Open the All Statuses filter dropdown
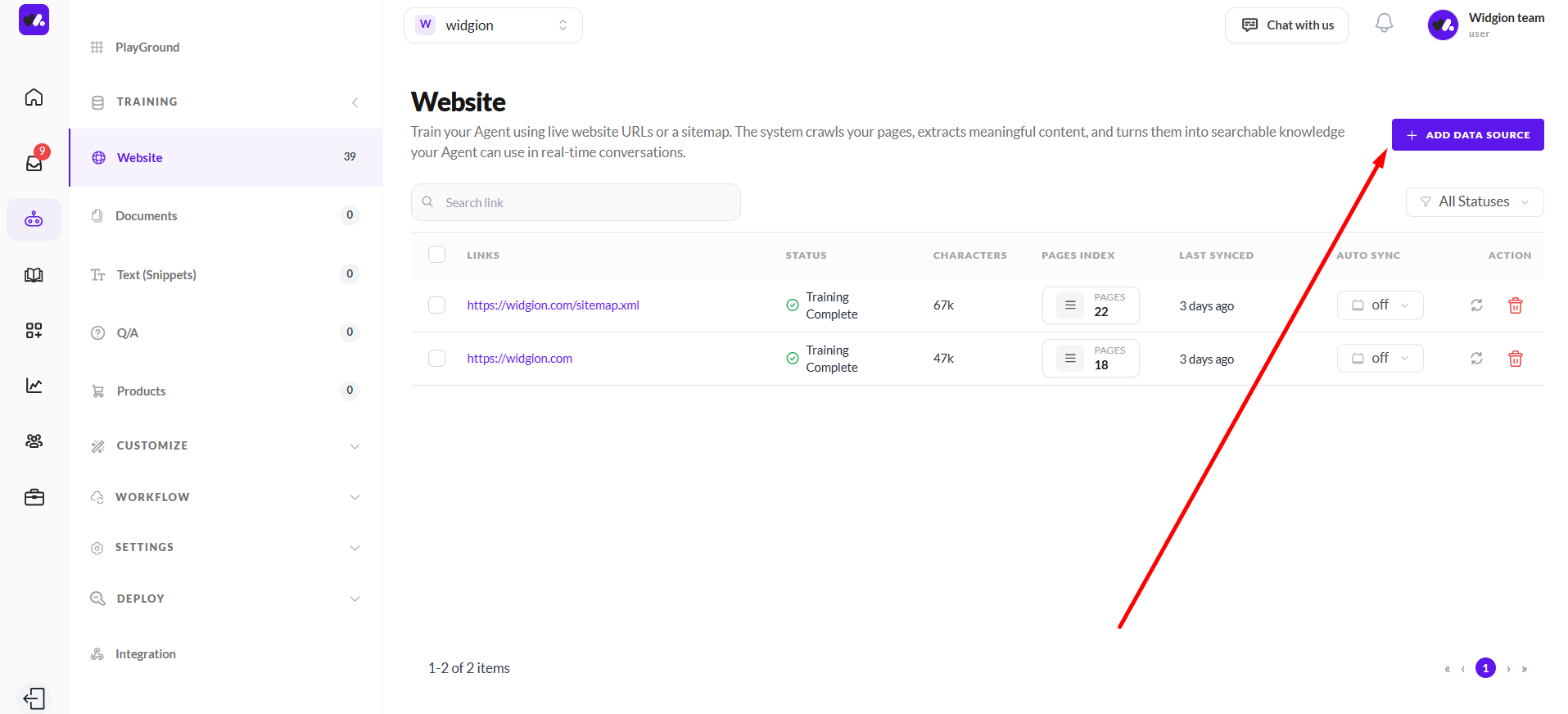Viewport: 1568px width, 714px height. (1475, 202)
